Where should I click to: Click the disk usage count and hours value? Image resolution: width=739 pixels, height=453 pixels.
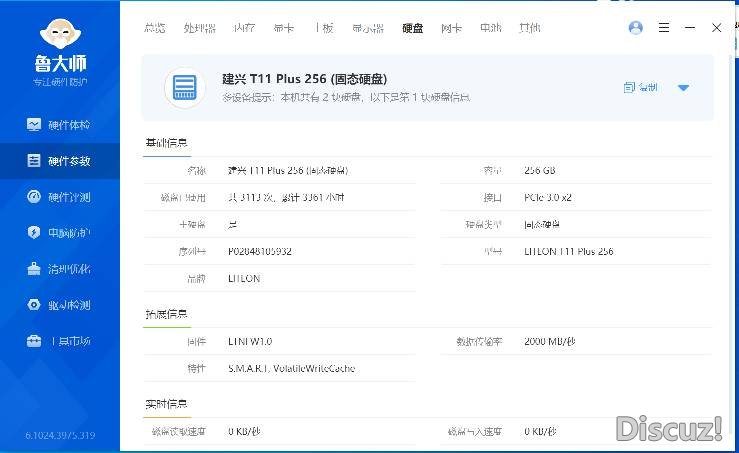click(286, 198)
